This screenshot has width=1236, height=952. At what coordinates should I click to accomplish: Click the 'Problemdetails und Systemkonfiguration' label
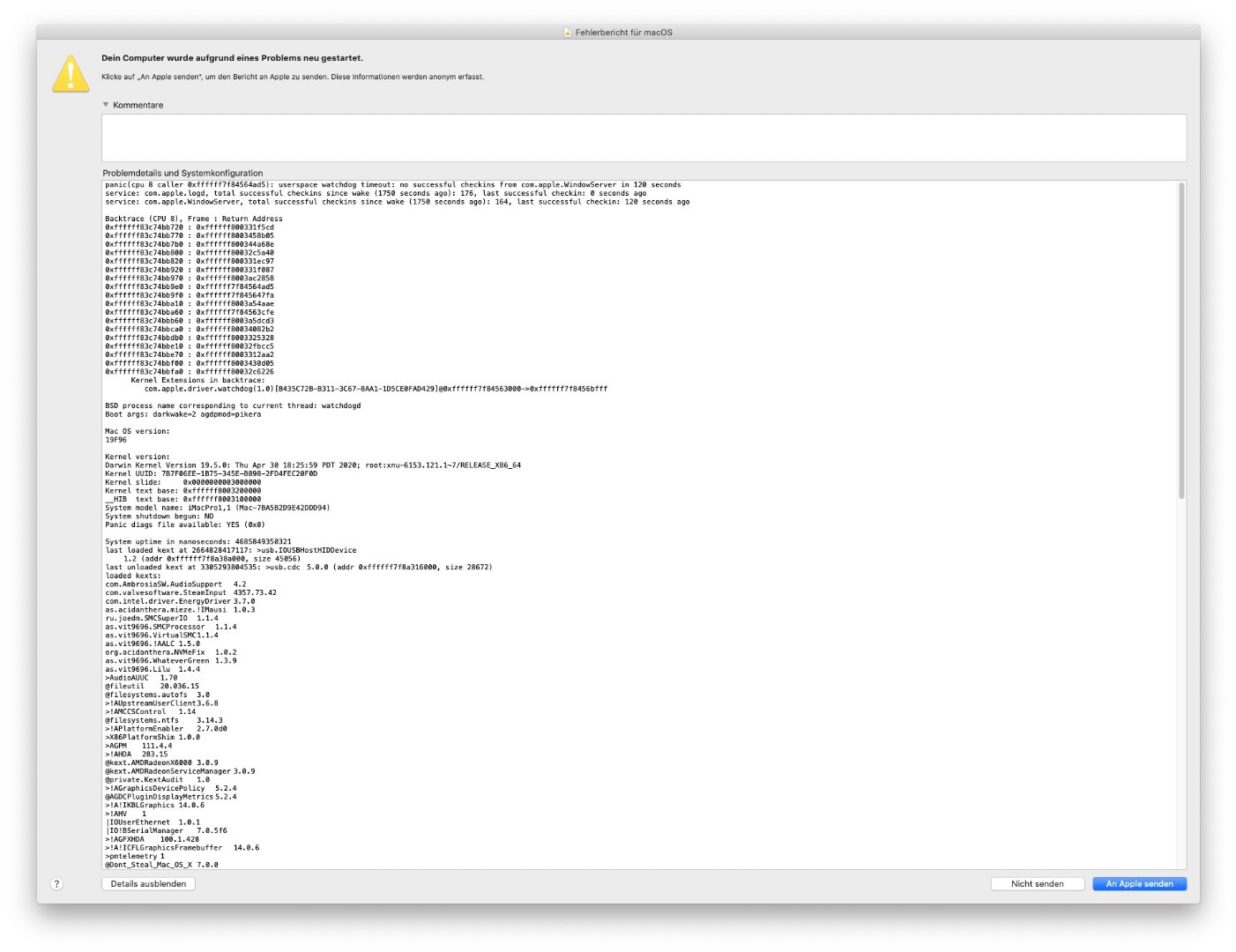[x=182, y=173]
